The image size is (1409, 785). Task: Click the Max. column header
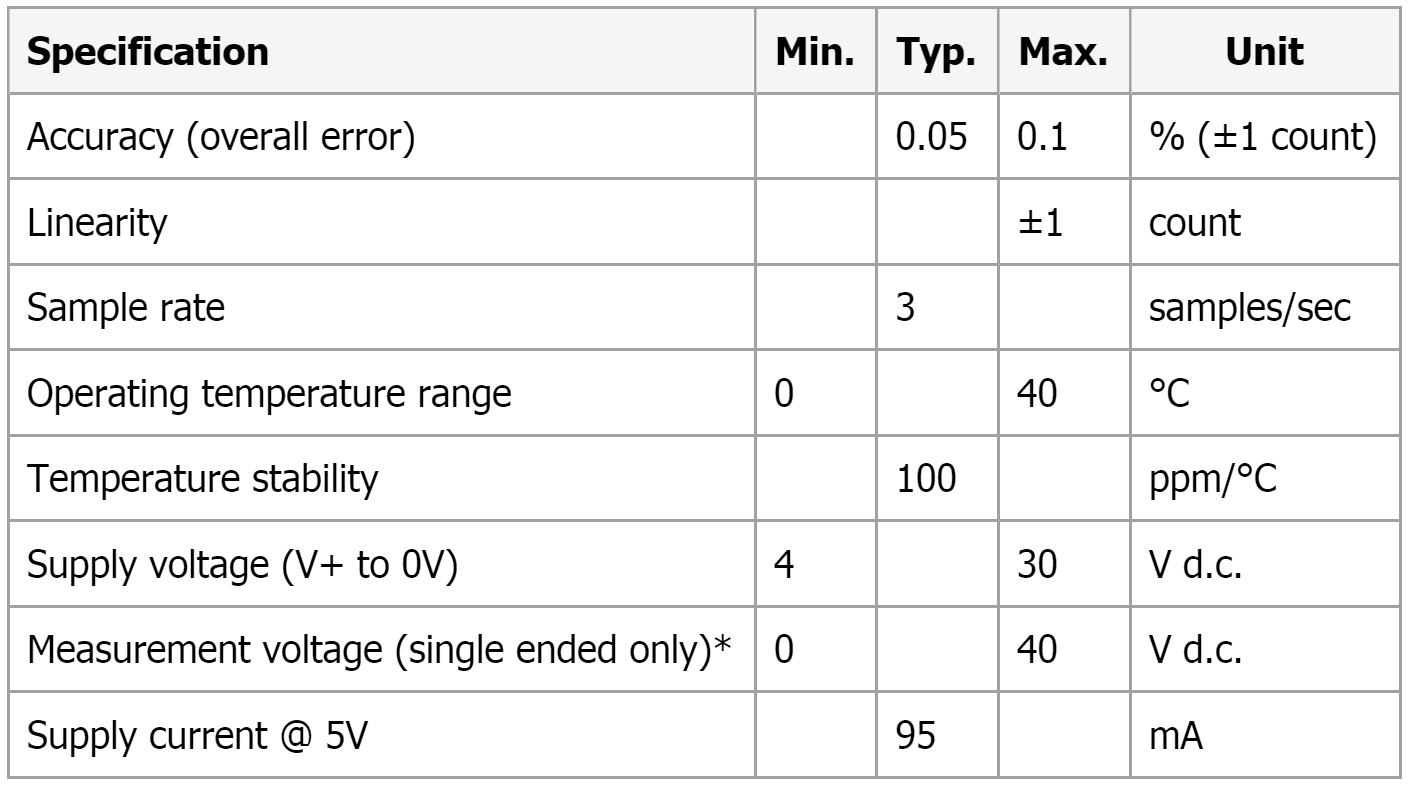point(1063,53)
